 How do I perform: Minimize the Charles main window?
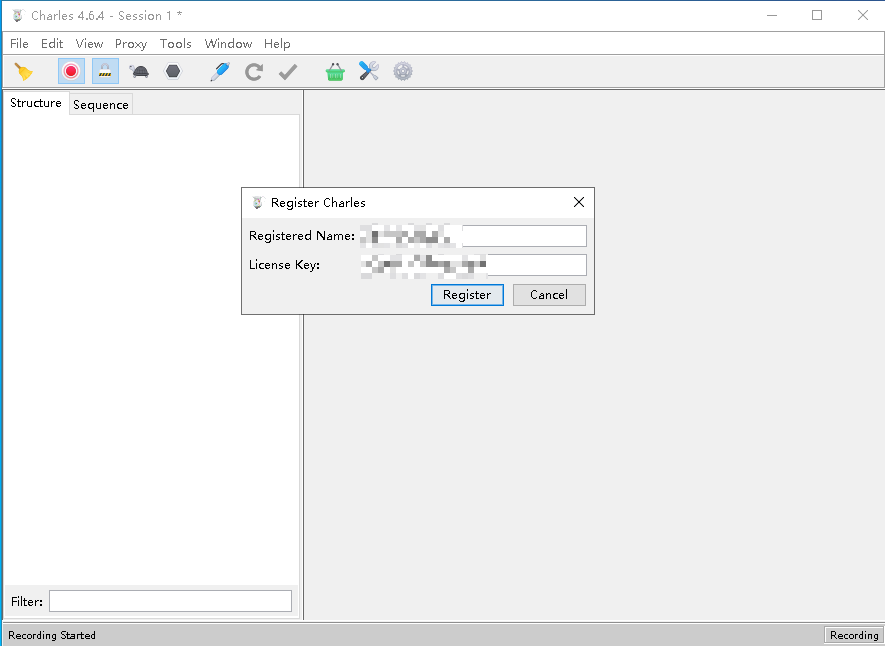pos(772,15)
